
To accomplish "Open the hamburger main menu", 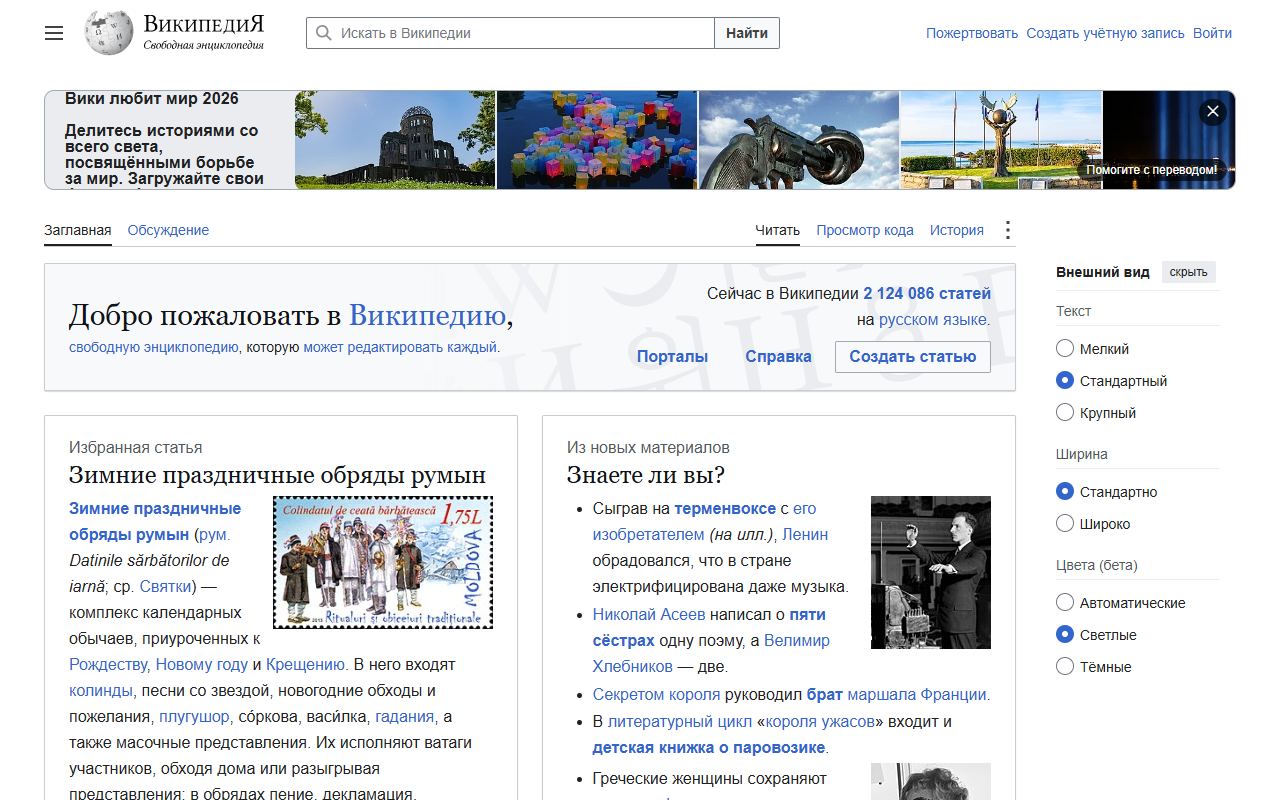I will coord(54,33).
